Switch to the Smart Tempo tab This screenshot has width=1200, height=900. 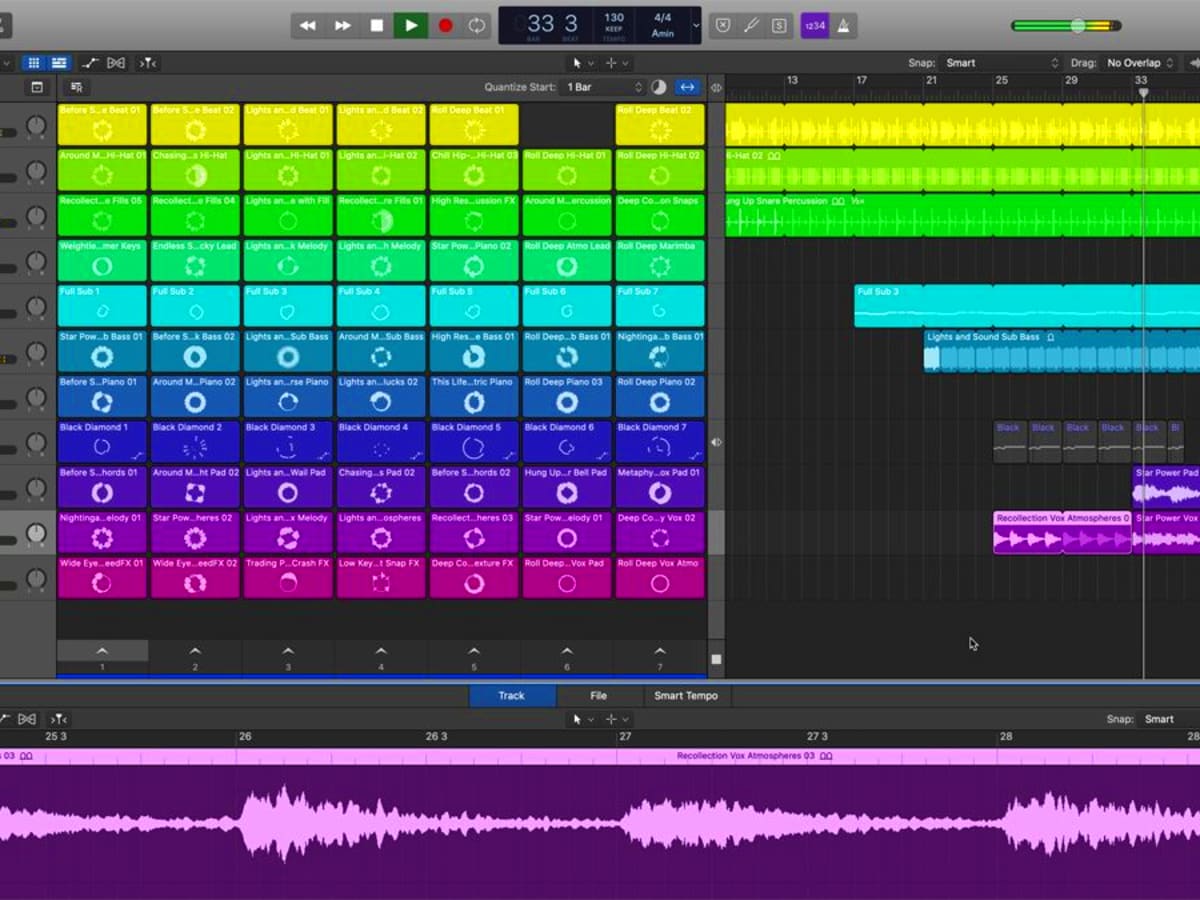(686, 695)
